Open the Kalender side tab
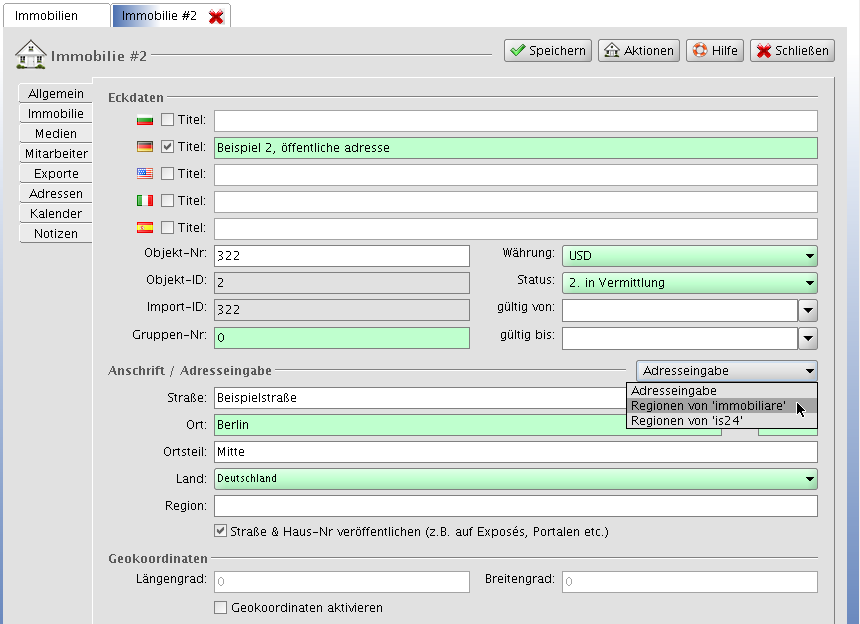This screenshot has width=860, height=624. [55, 214]
